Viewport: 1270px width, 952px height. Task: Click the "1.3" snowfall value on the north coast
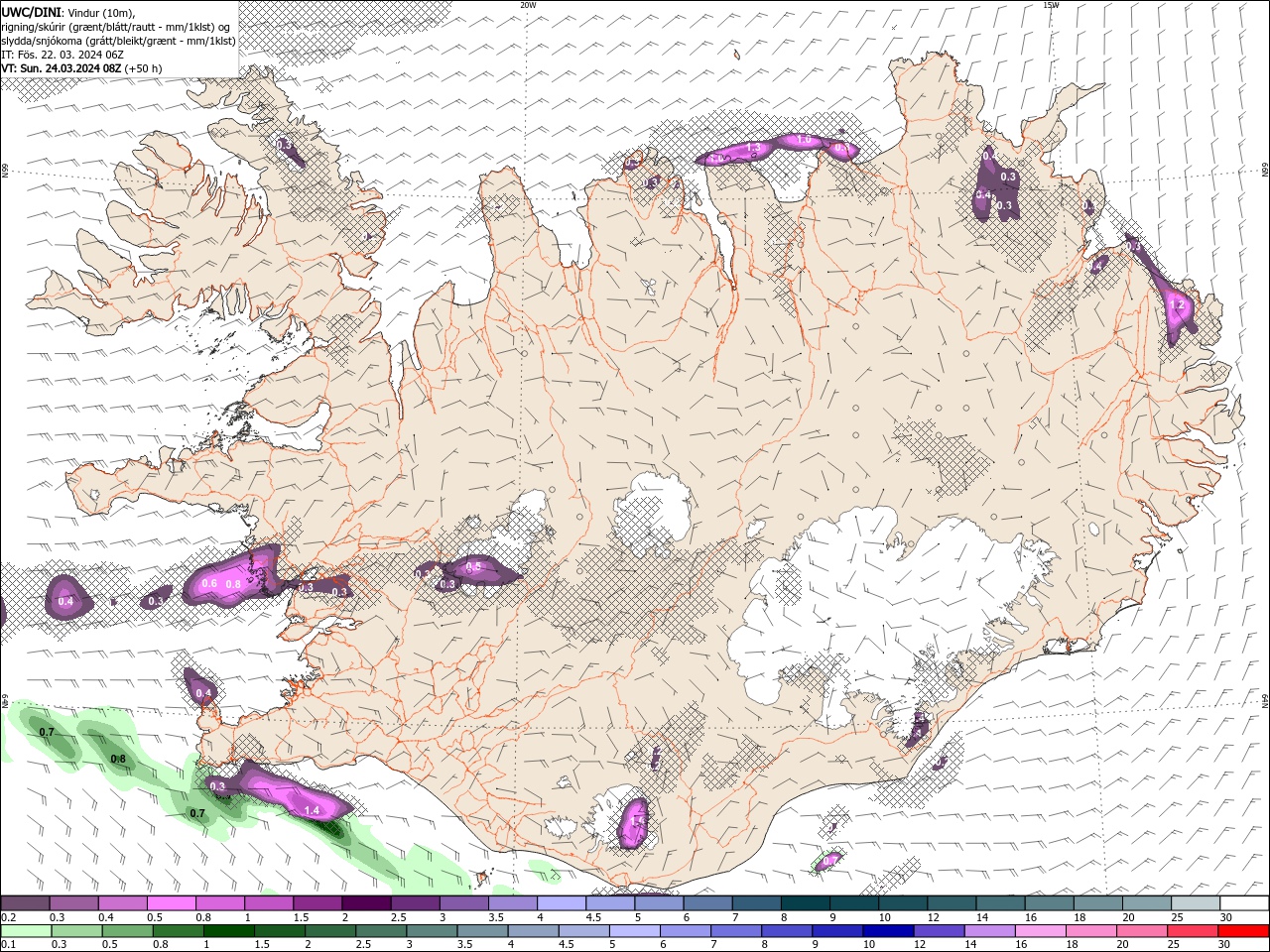[753, 148]
